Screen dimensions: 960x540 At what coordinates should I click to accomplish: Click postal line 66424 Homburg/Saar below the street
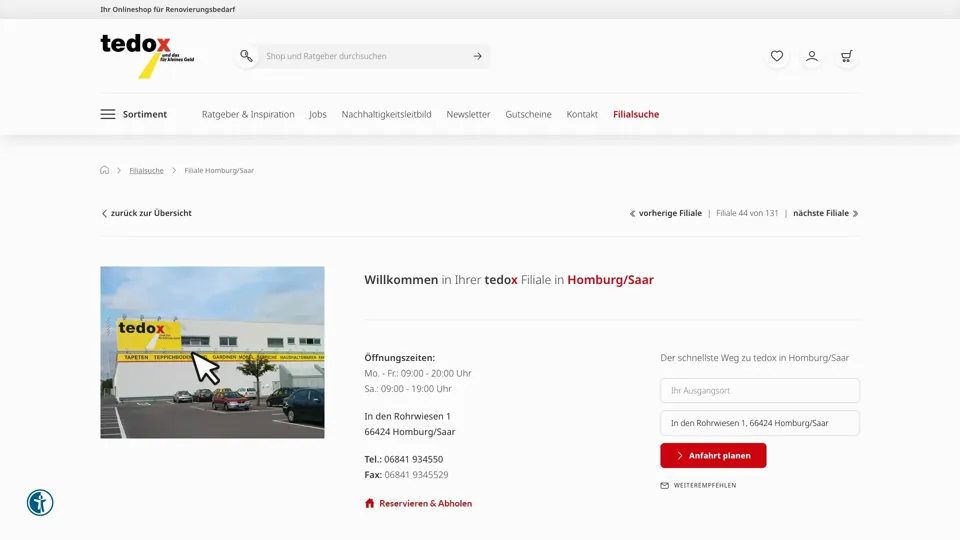tap(410, 432)
